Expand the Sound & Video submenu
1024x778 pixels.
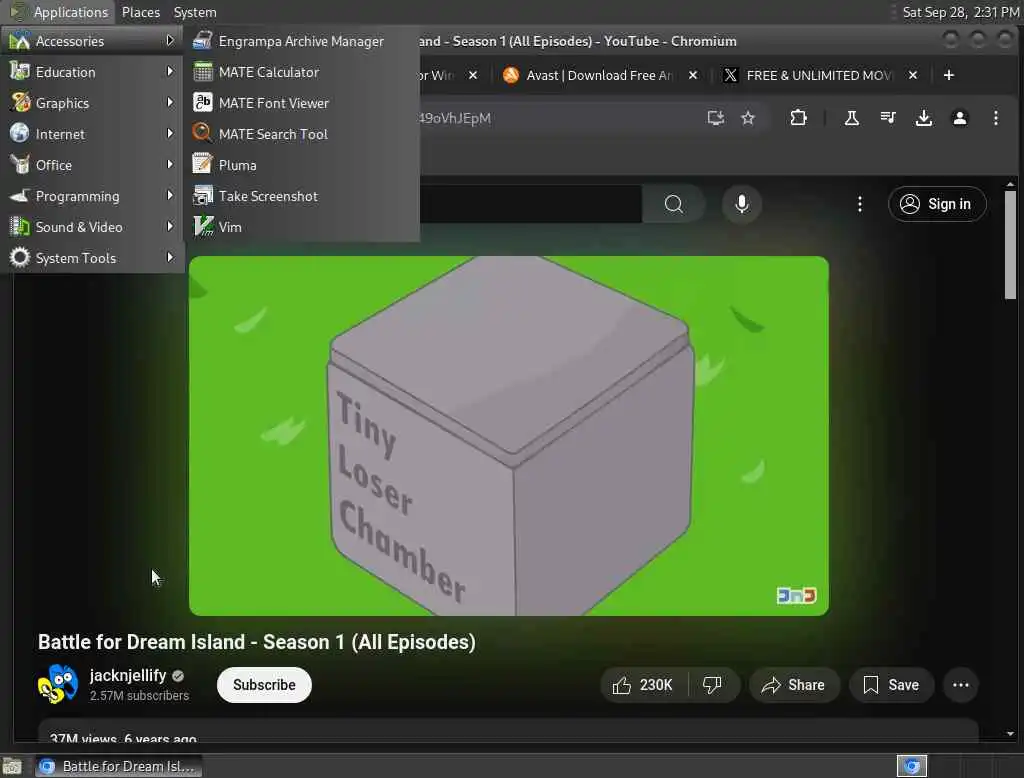click(x=92, y=227)
